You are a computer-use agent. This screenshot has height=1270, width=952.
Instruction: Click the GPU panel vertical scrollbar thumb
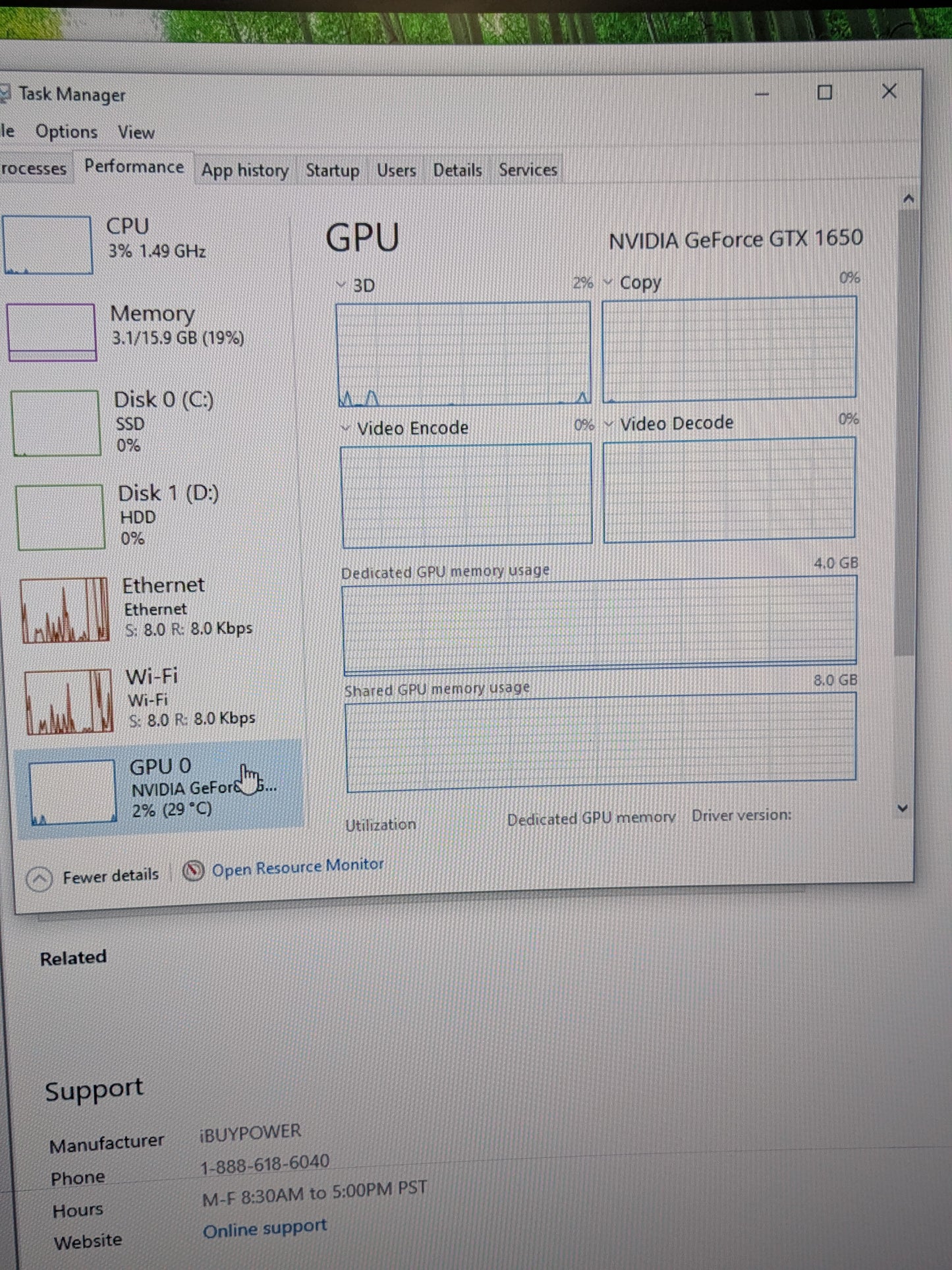[907, 432]
